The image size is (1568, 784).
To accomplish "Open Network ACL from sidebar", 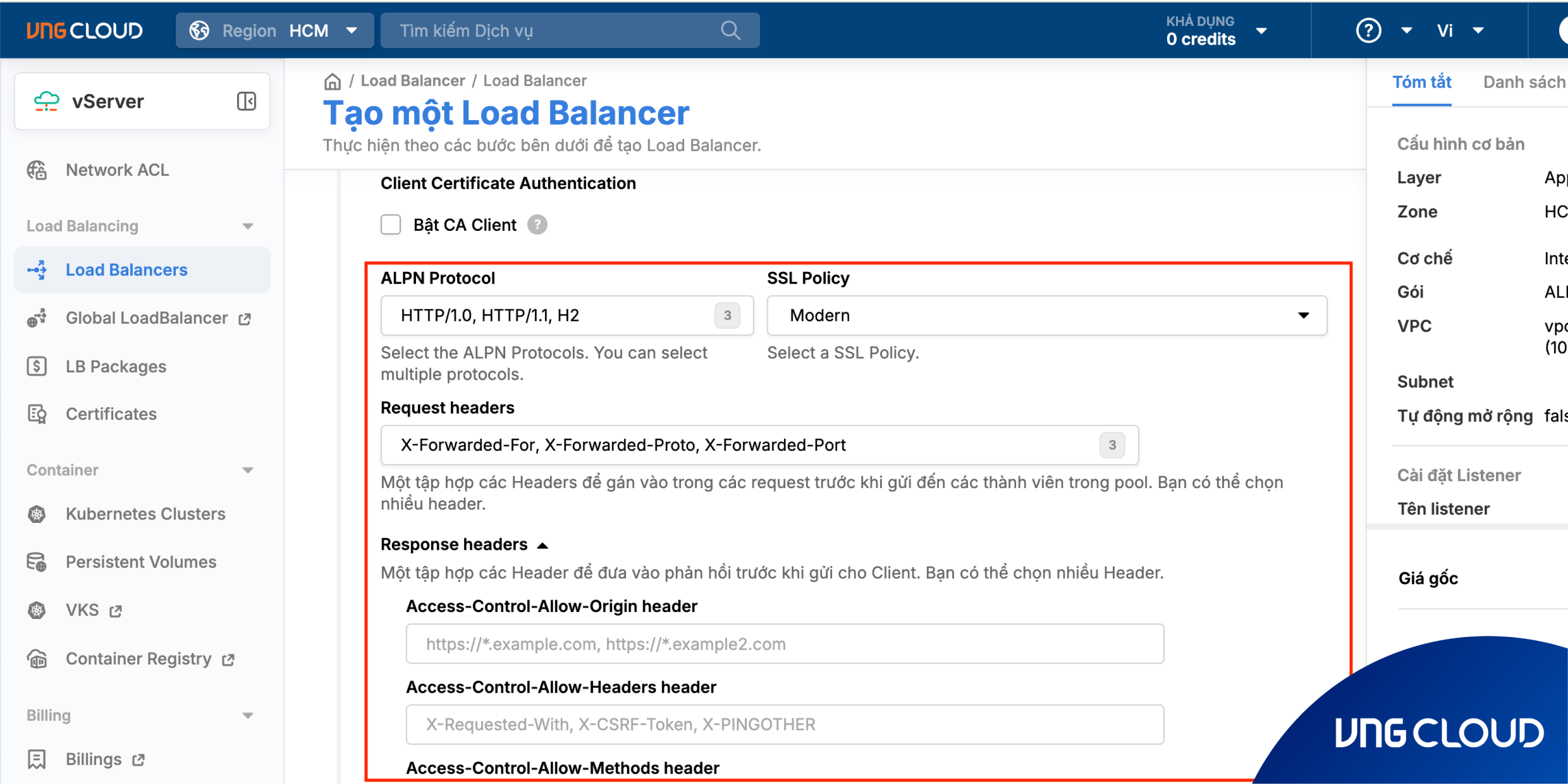I will click(x=117, y=170).
